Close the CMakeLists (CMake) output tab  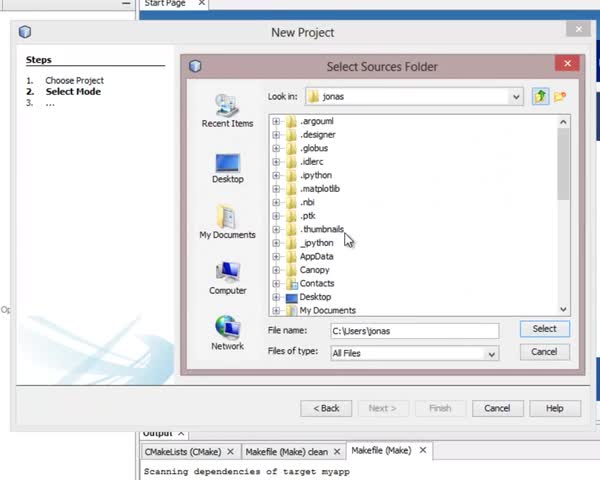coord(230,452)
